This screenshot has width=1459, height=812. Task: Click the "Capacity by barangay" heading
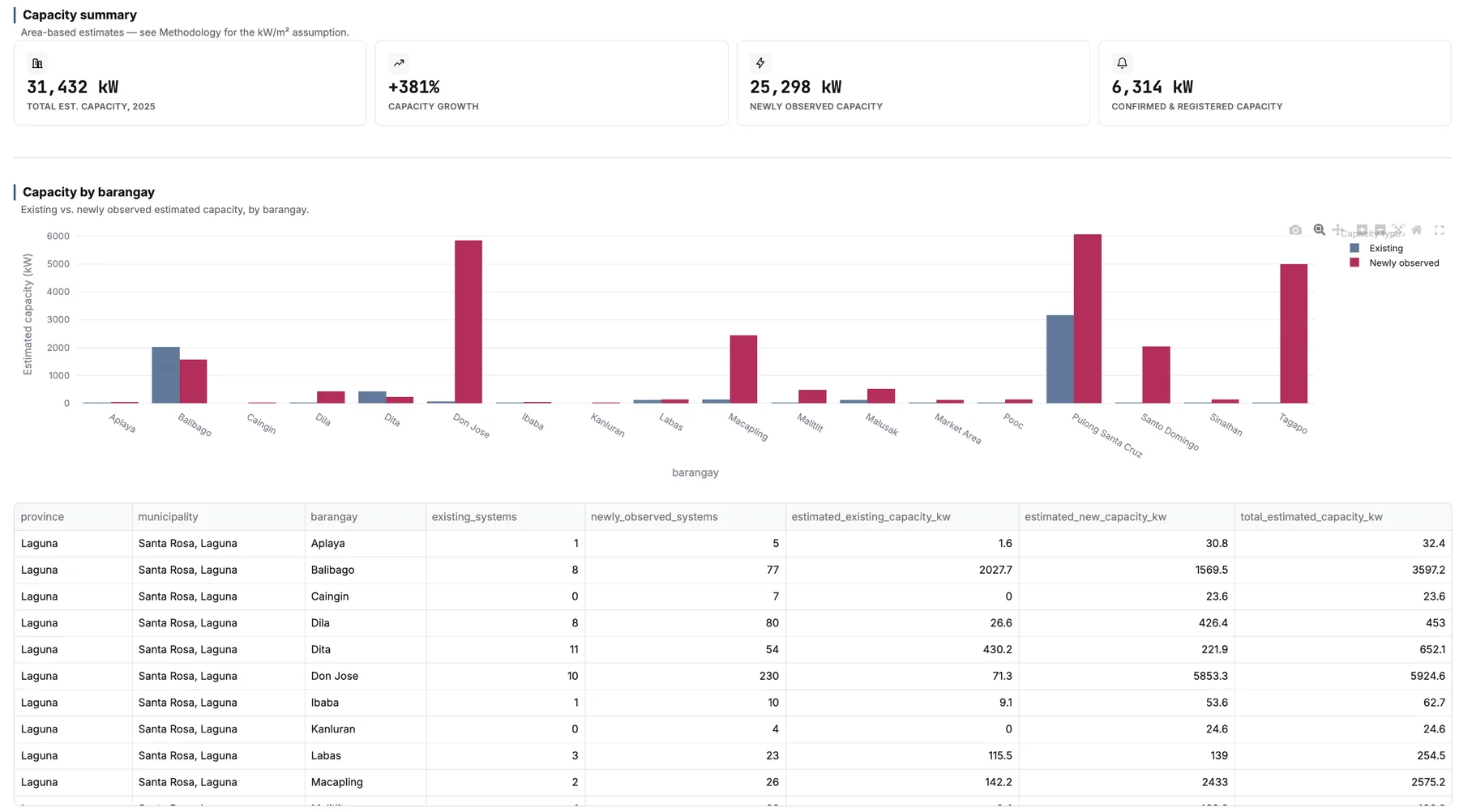pyautogui.click(x=88, y=192)
